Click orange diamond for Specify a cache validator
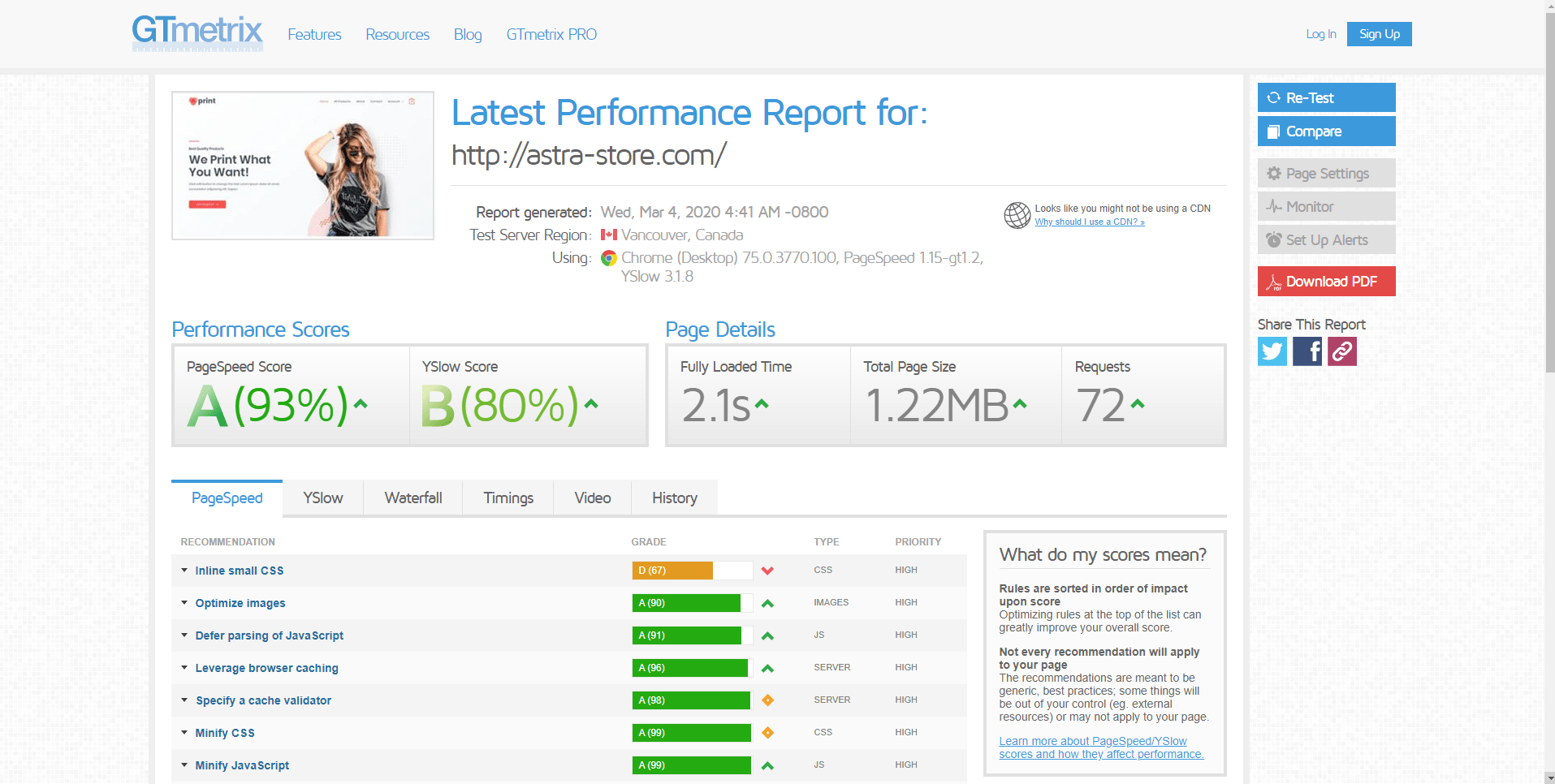 (767, 700)
